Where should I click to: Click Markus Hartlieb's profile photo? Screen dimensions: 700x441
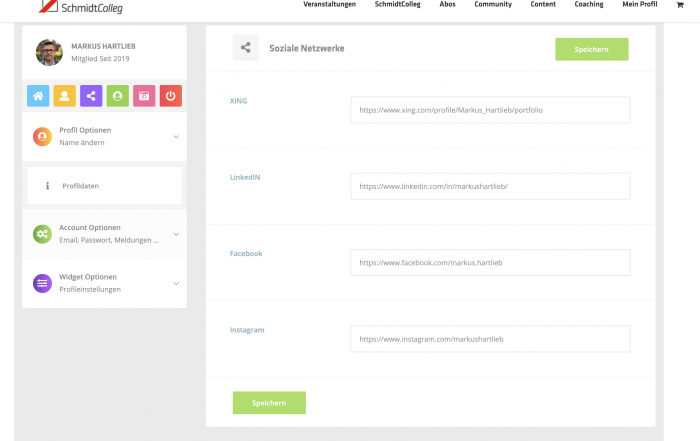[x=49, y=52]
